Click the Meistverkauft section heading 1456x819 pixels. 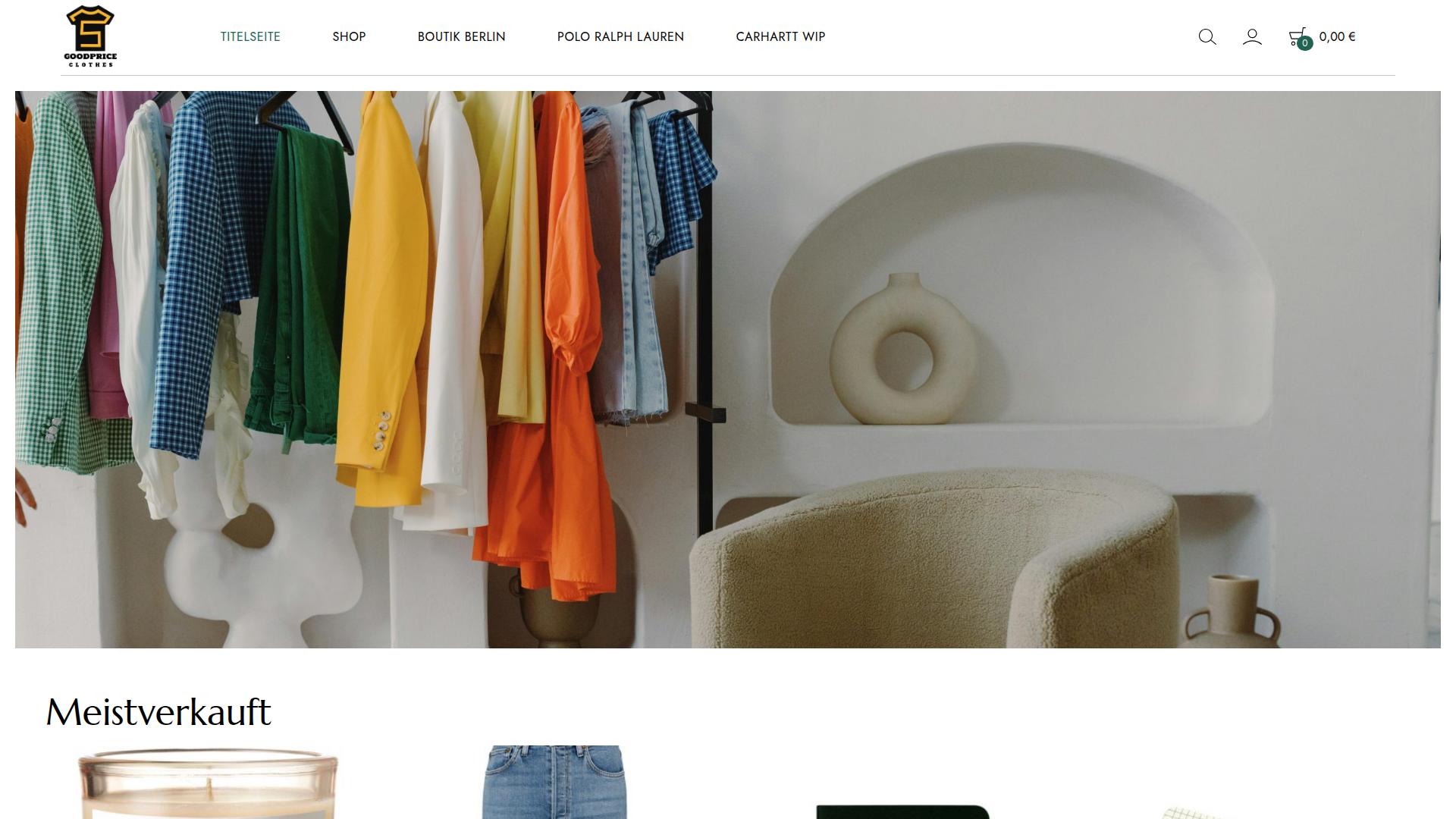point(158,712)
